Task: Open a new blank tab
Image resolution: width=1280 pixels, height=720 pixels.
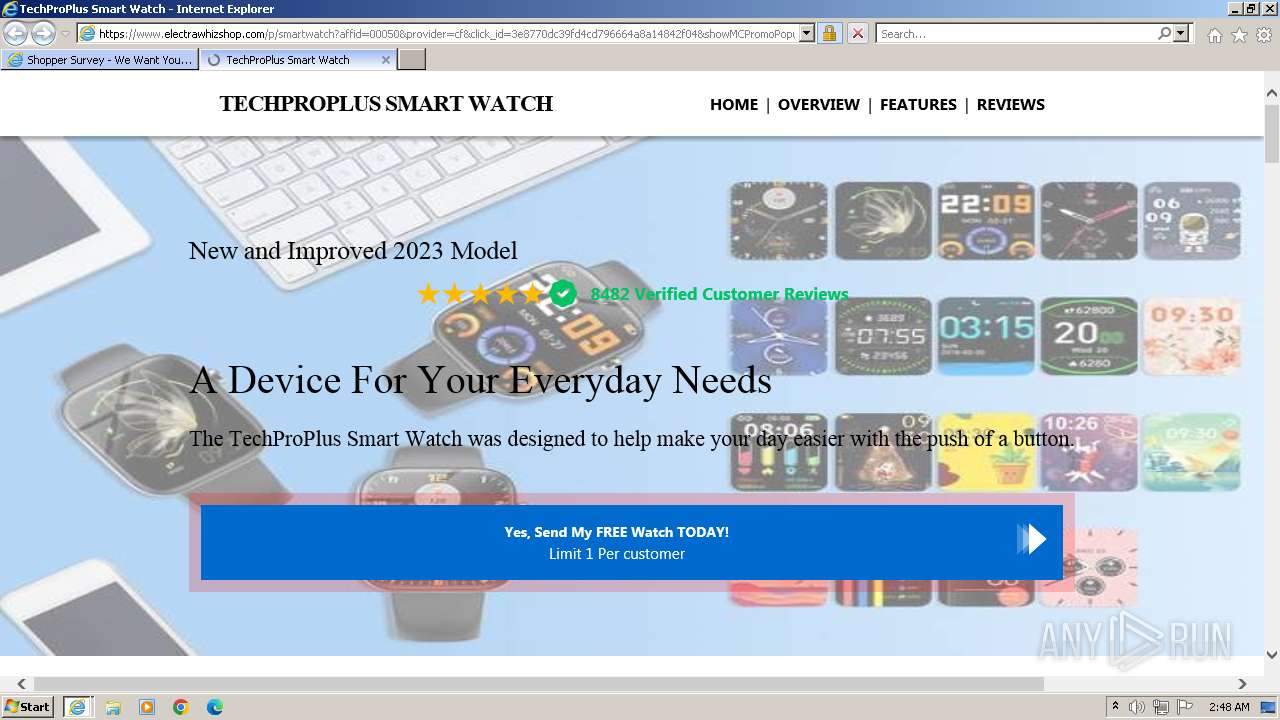Action: point(412,60)
